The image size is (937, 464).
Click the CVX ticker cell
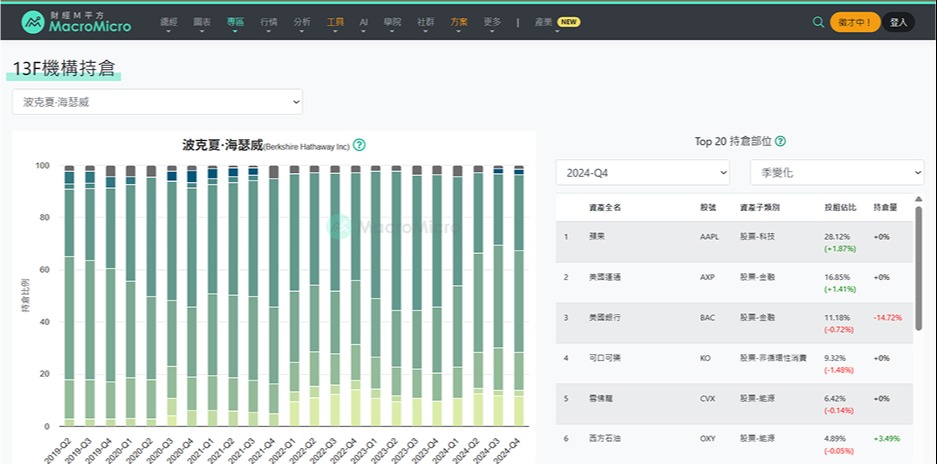click(x=708, y=399)
